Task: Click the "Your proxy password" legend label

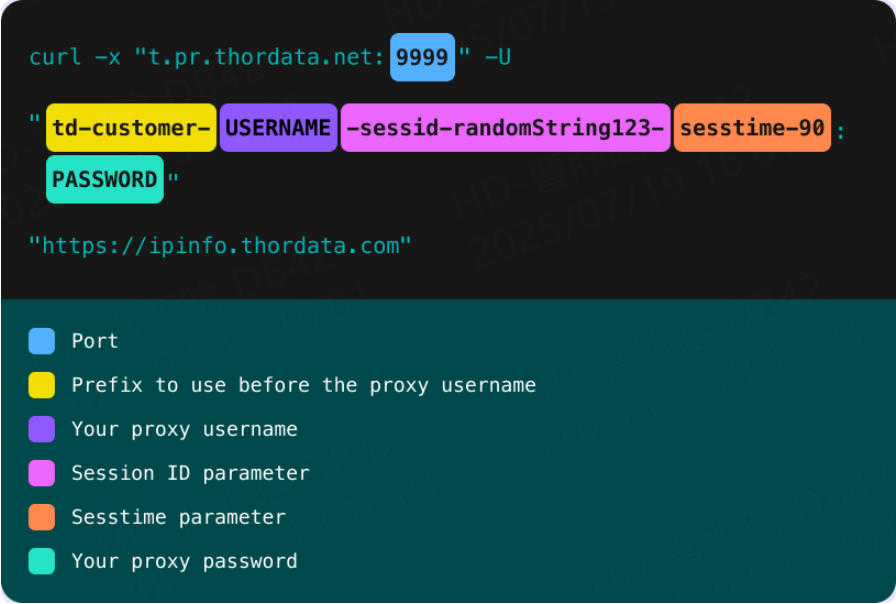Action: point(184,561)
